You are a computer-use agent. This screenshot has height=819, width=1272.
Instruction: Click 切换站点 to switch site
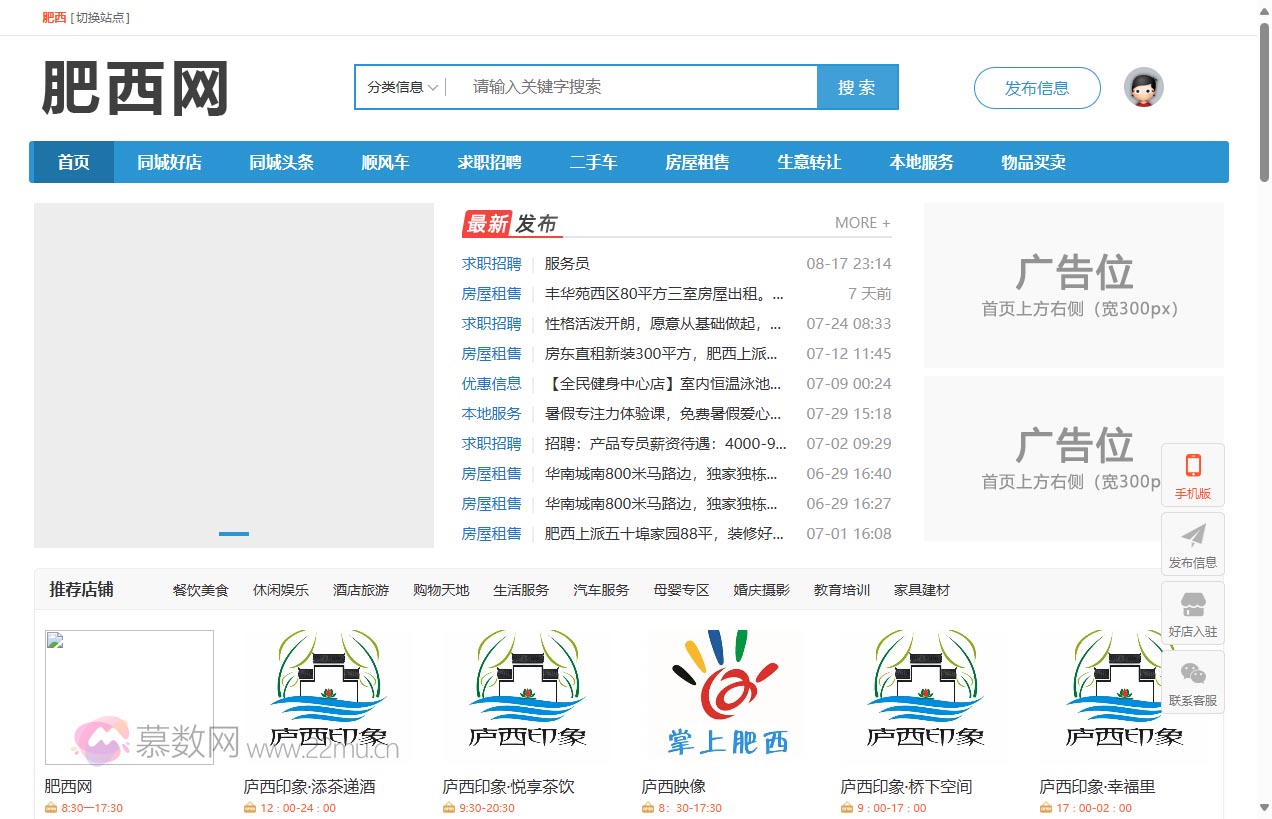[x=100, y=17]
